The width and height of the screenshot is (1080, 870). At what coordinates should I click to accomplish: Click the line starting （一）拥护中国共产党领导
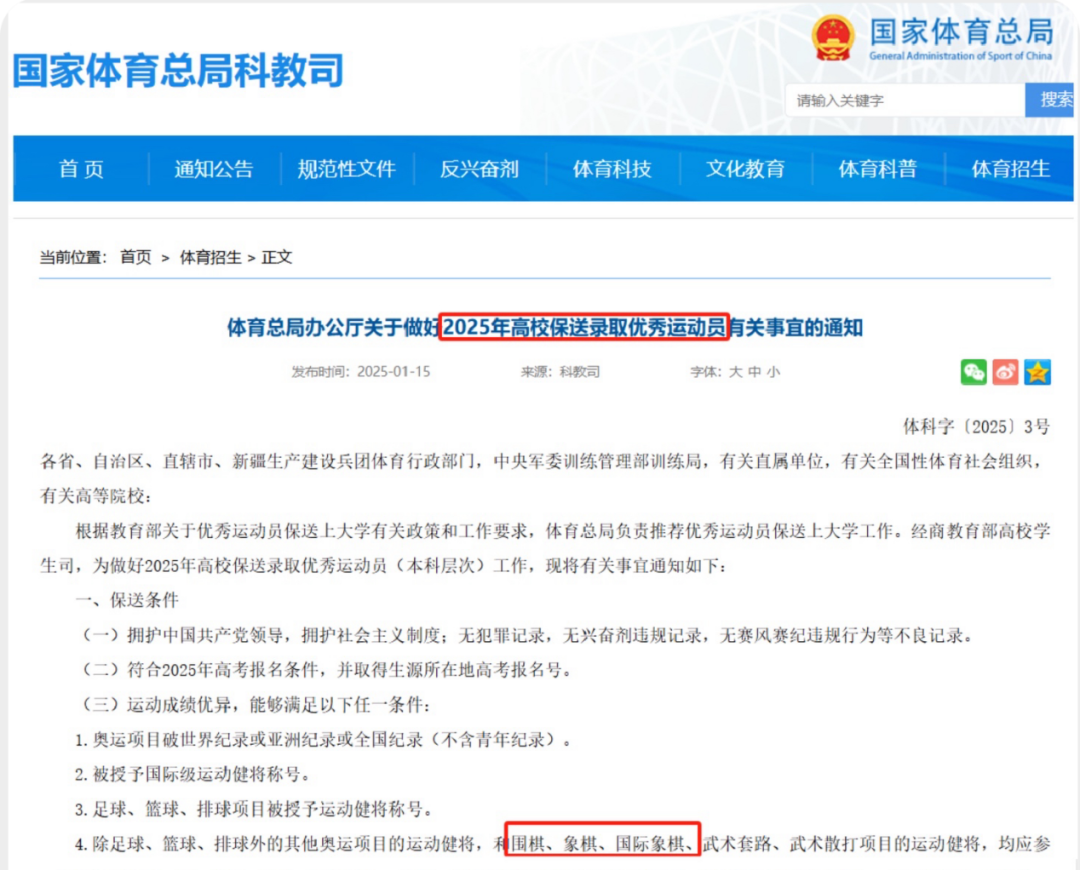point(527,635)
